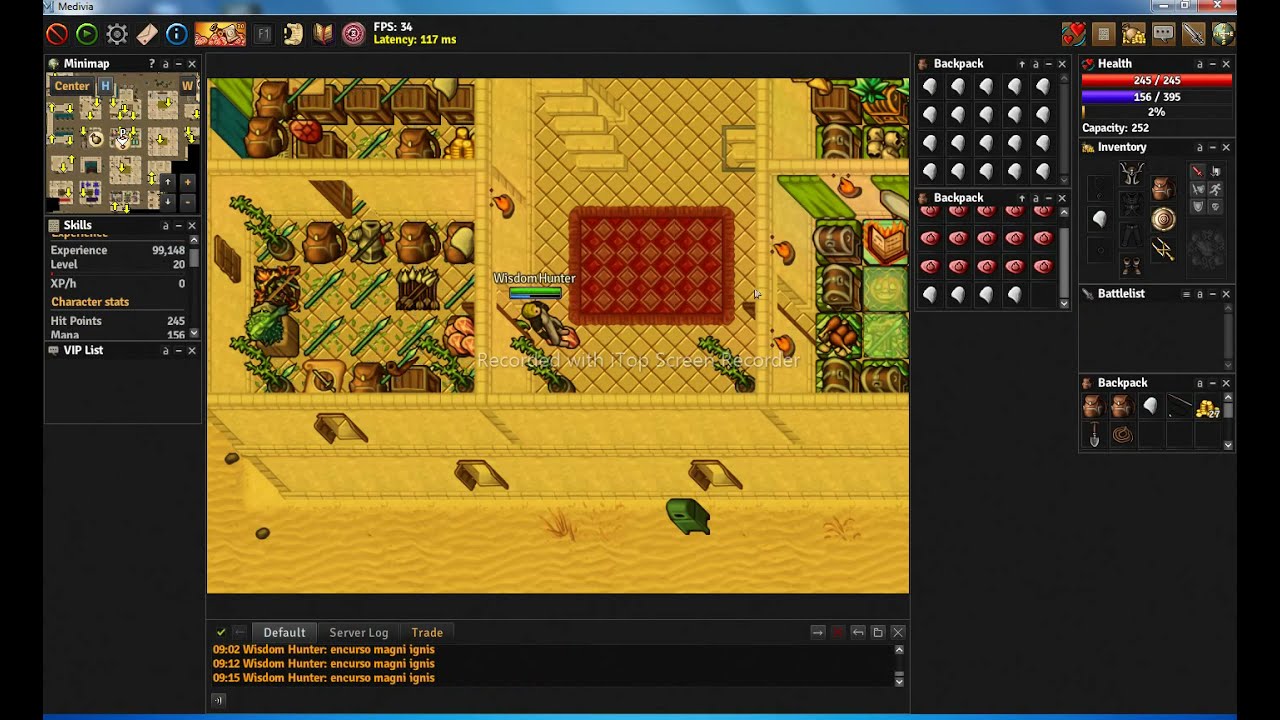
Task: Open the store banner with phone icon
Action: click(x=220, y=35)
